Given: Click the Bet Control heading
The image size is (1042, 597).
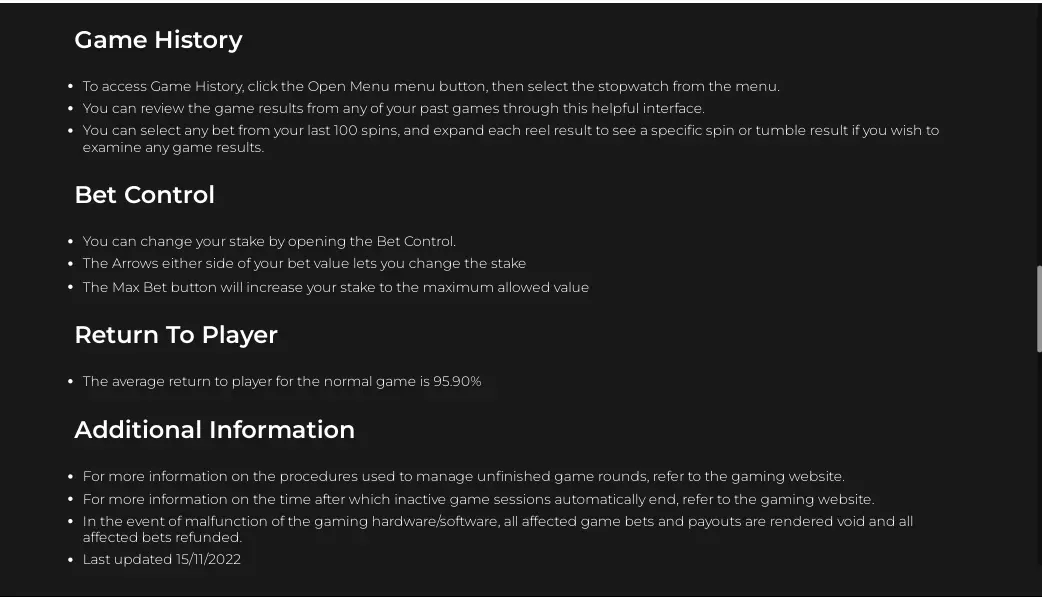Looking at the screenshot, I should [144, 195].
